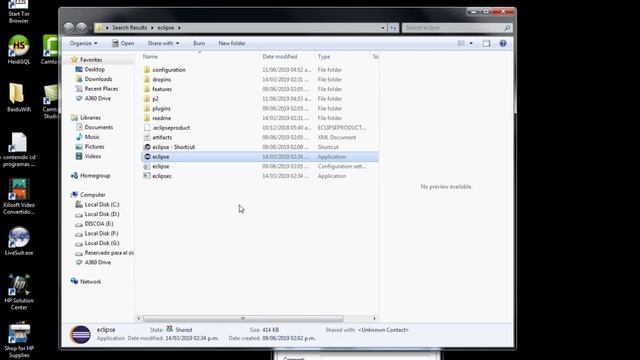Launch Xilisoft Video Converter desktop shortcut
The height and width of the screenshot is (360, 640).
[x=19, y=197]
